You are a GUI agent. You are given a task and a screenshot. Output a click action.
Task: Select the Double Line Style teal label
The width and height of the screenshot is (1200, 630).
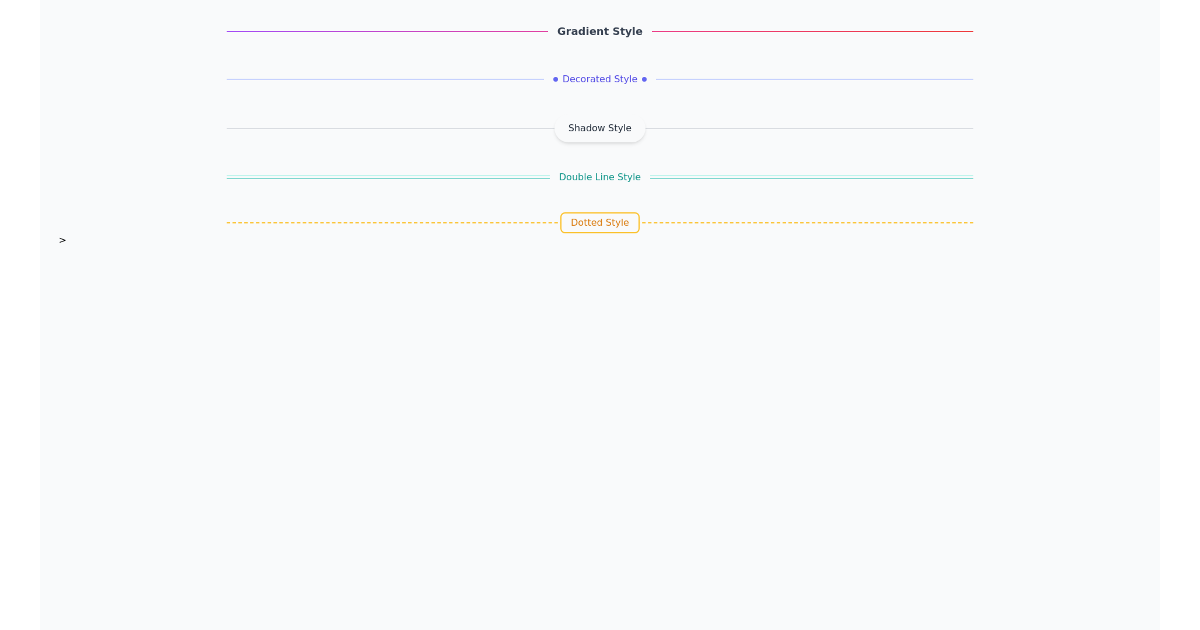pos(600,177)
